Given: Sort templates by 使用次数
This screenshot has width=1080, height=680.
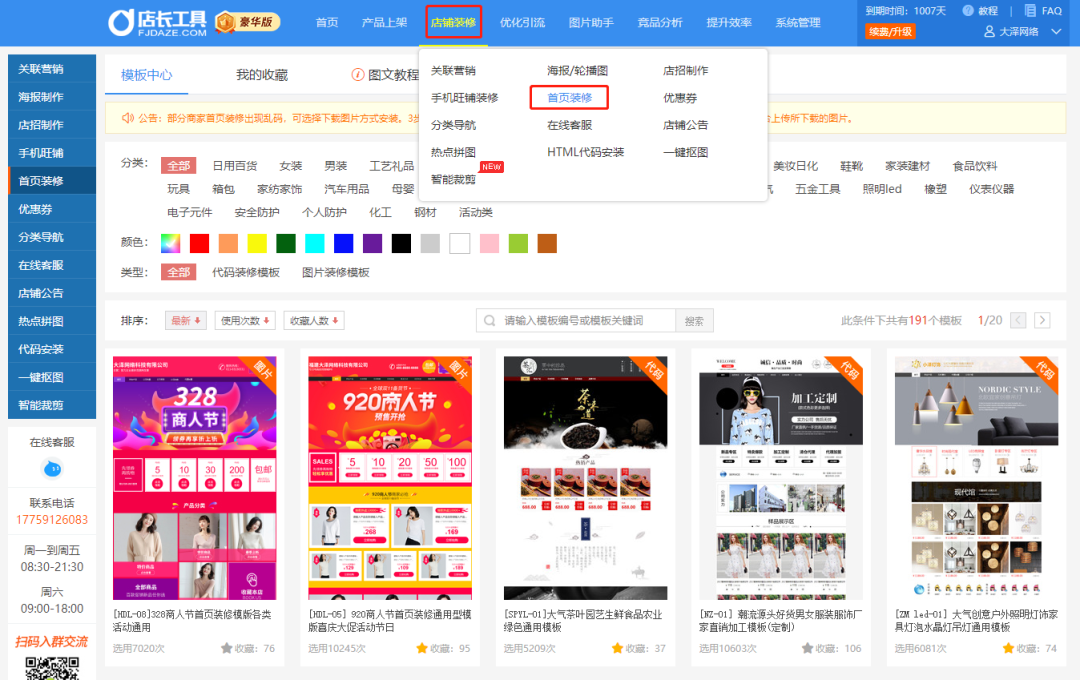Looking at the screenshot, I should (x=245, y=320).
